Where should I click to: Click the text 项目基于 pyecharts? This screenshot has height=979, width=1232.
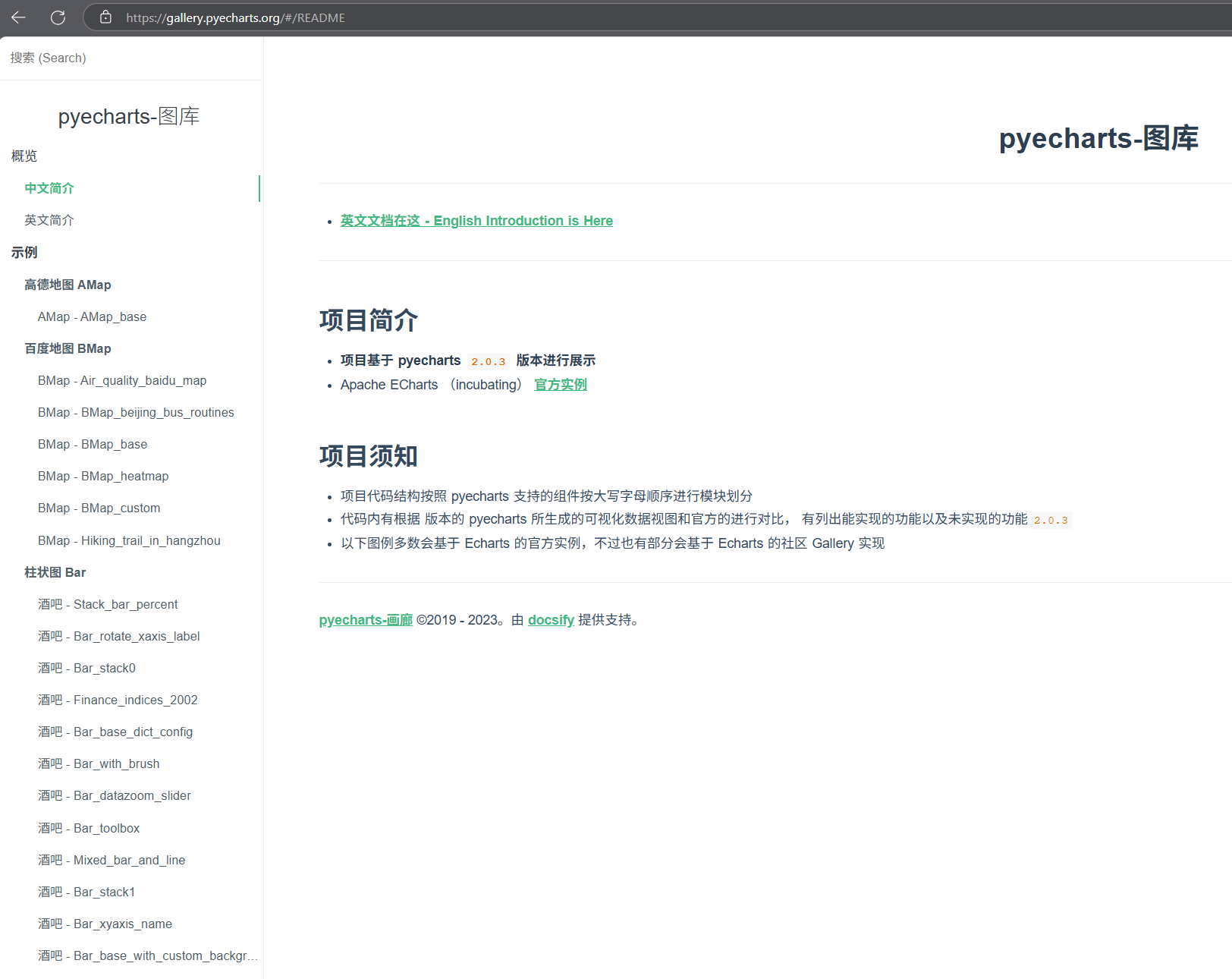(401, 360)
